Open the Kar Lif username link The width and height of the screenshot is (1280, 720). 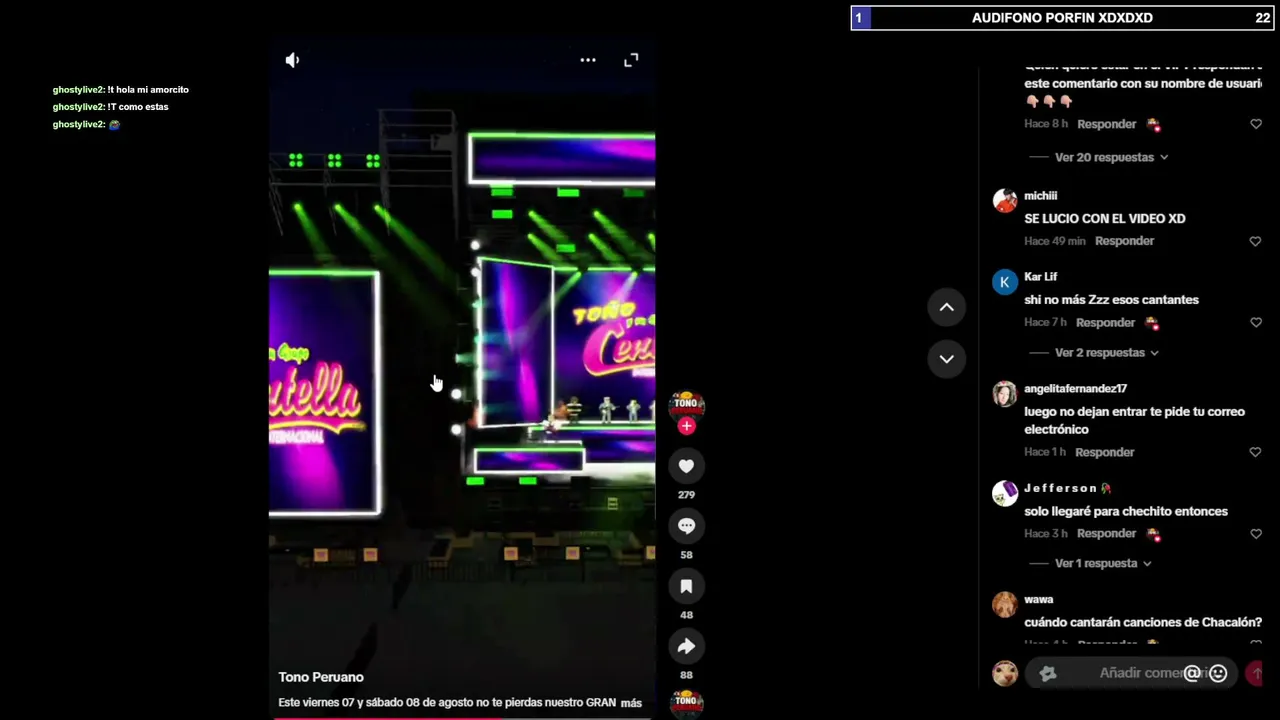point(1040,277)
